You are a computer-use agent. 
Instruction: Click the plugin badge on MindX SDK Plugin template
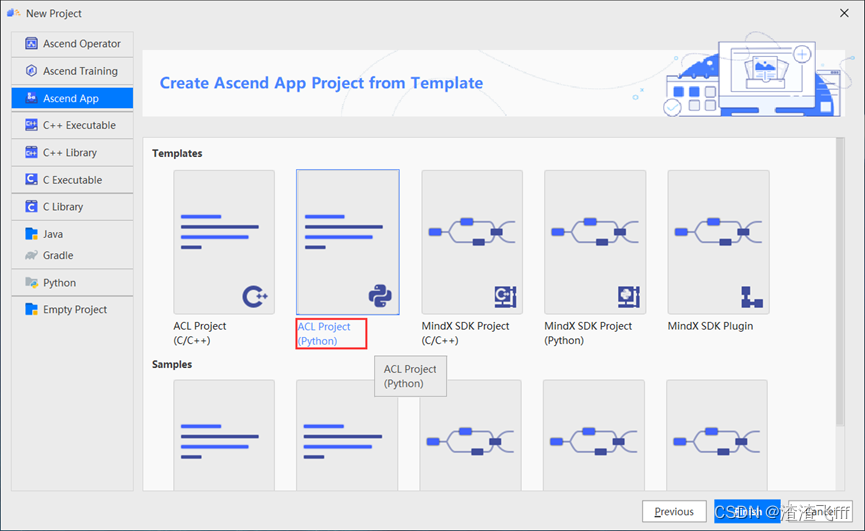tap(752, 297)
